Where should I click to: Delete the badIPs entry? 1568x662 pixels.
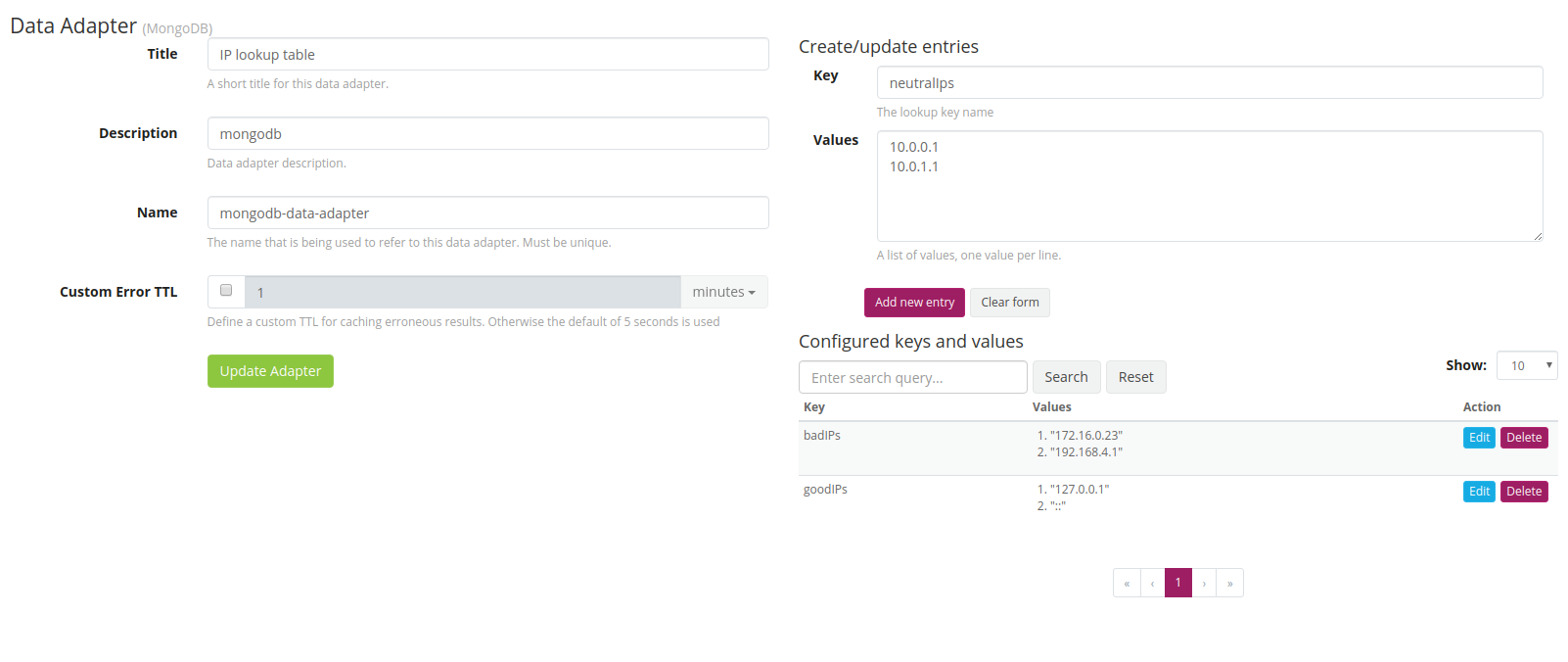(1524, 437)
